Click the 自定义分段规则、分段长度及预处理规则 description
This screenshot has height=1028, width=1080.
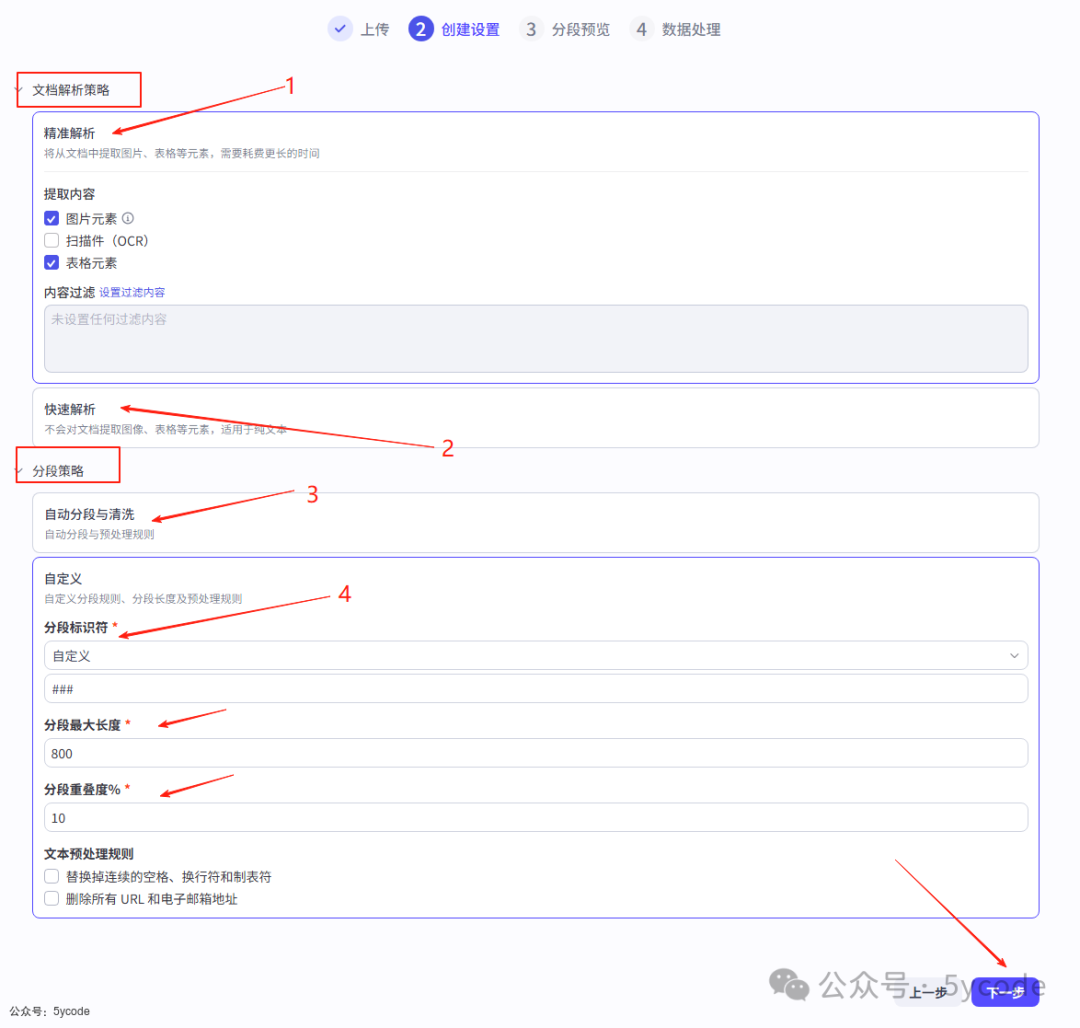[143, 599]
